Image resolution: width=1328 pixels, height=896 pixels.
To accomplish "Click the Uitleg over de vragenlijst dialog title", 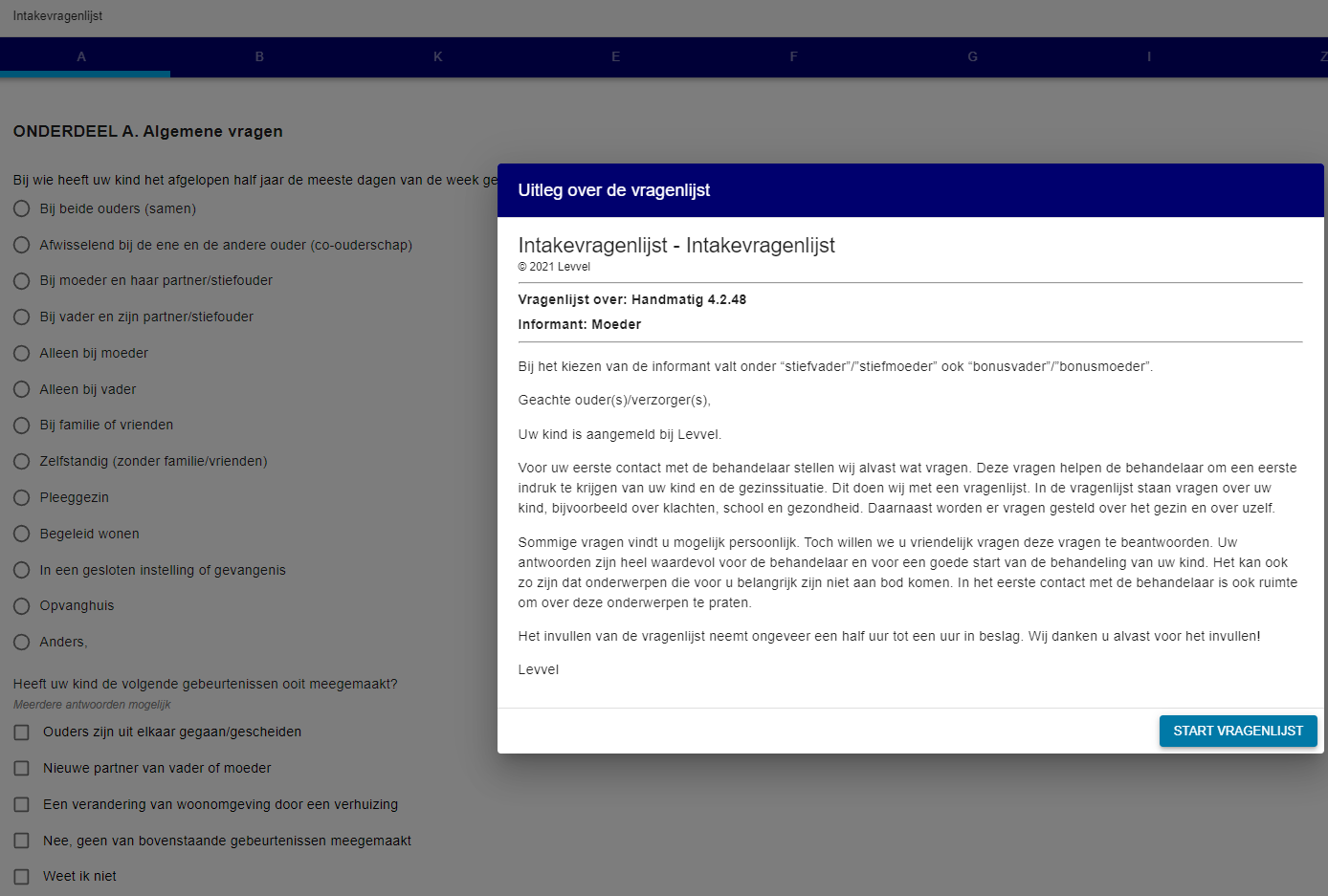I will (x=613, y=190).
